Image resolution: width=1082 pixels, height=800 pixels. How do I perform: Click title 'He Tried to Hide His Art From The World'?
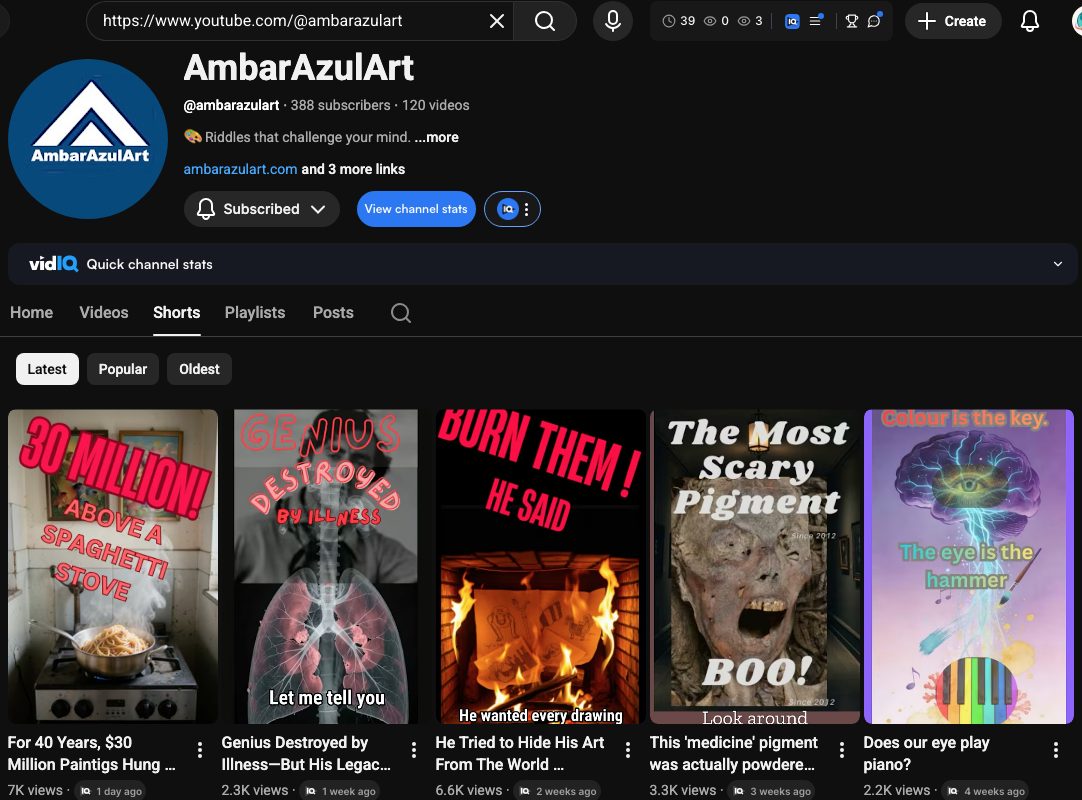click(x=520, y=754)
